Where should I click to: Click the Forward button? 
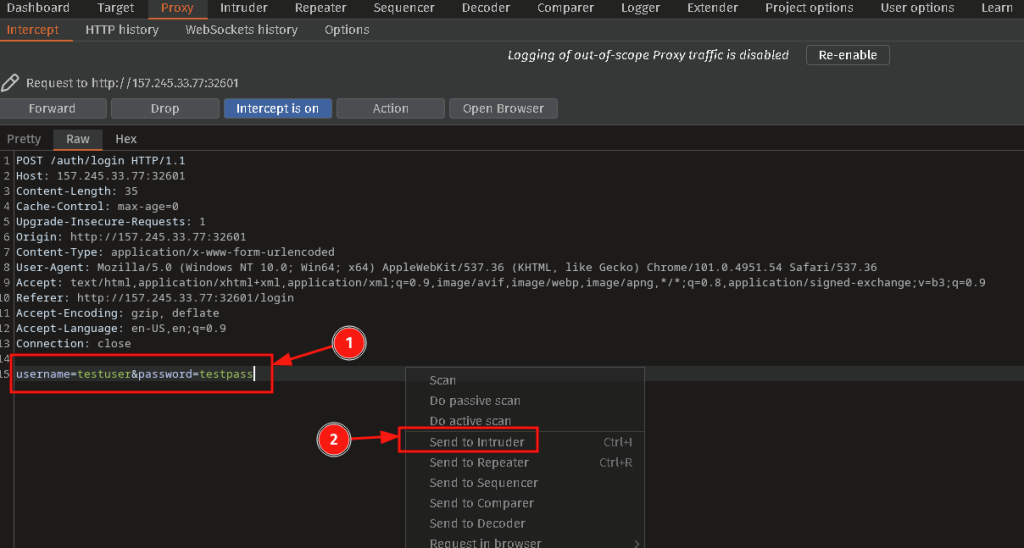[52, 108]
